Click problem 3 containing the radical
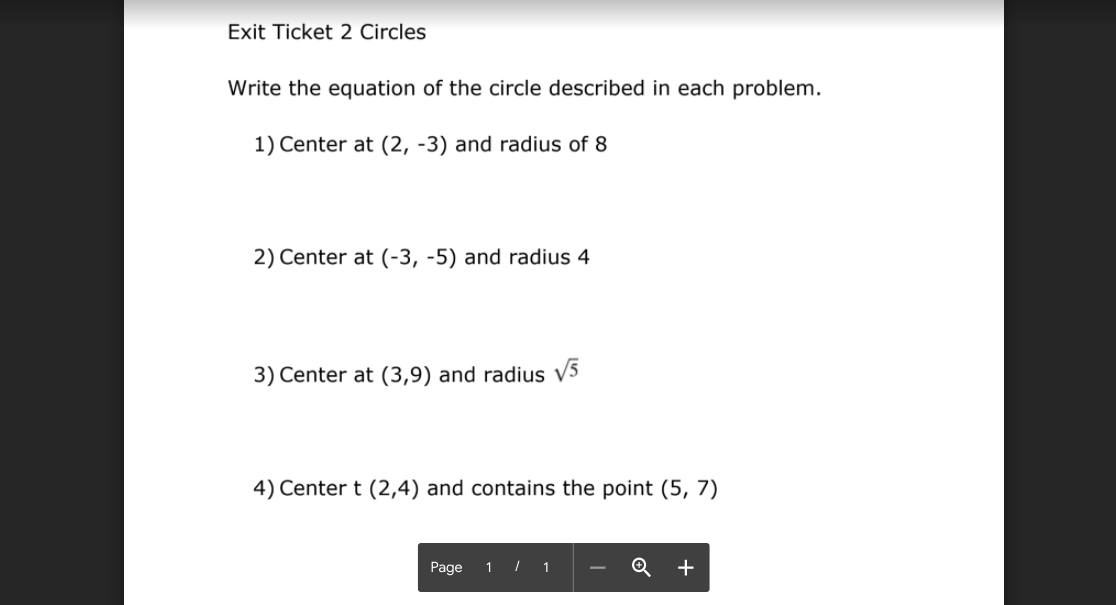The width and height of the screenshot is (1116, 605). click(x=417, y=374)
